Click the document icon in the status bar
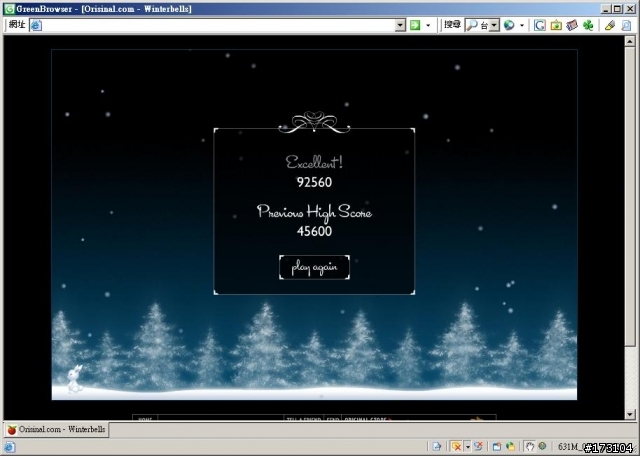 click(x=437, y=447)
